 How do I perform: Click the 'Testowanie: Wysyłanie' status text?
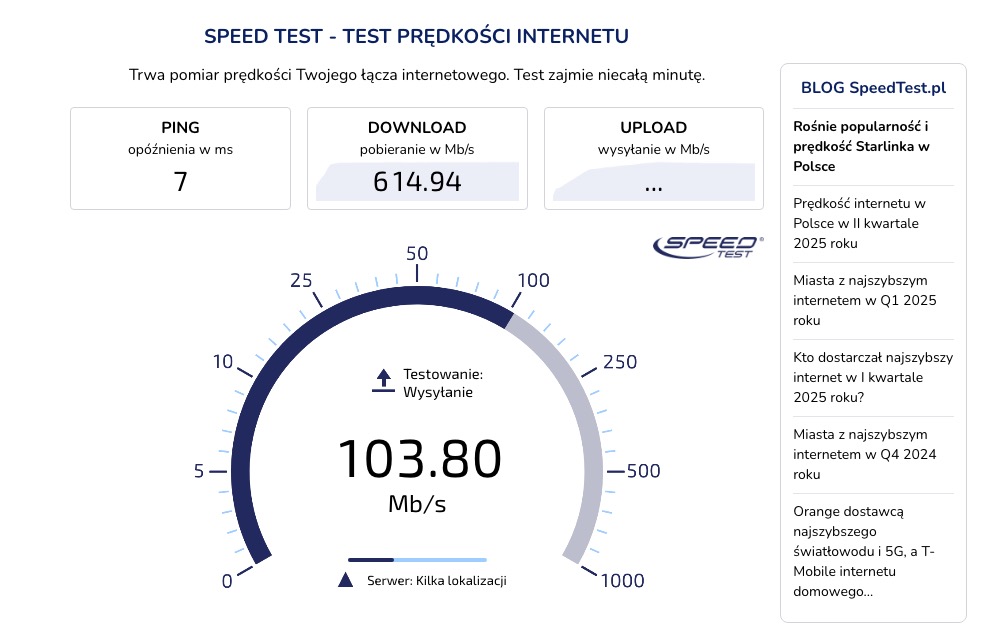coord(443,383)
